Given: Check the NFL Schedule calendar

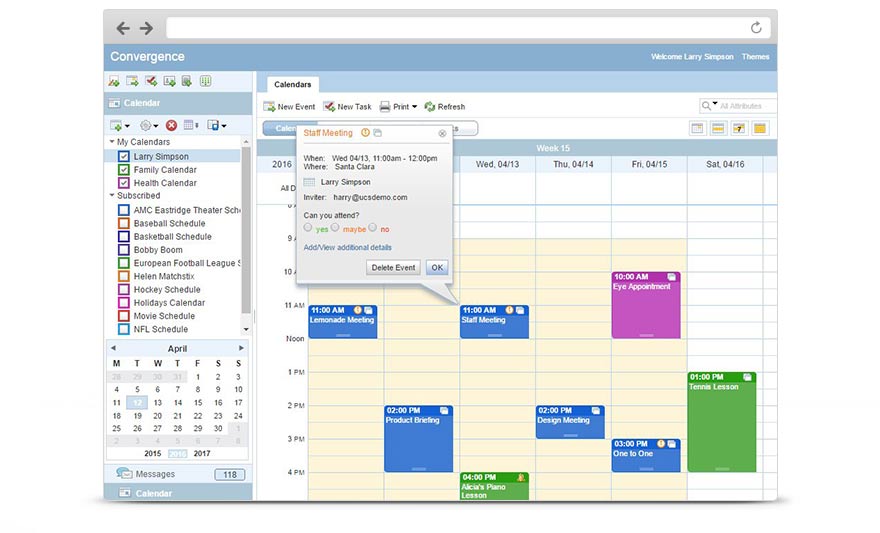Looking at the screenshot, I should [x=124, y=329].
